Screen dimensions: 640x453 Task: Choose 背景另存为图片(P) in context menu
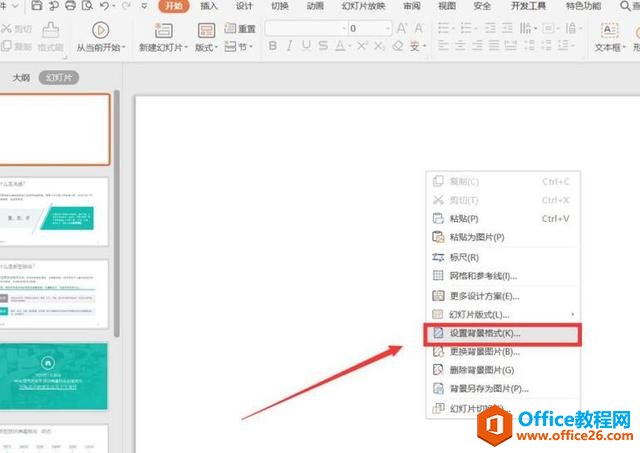[x=503, y=388]
